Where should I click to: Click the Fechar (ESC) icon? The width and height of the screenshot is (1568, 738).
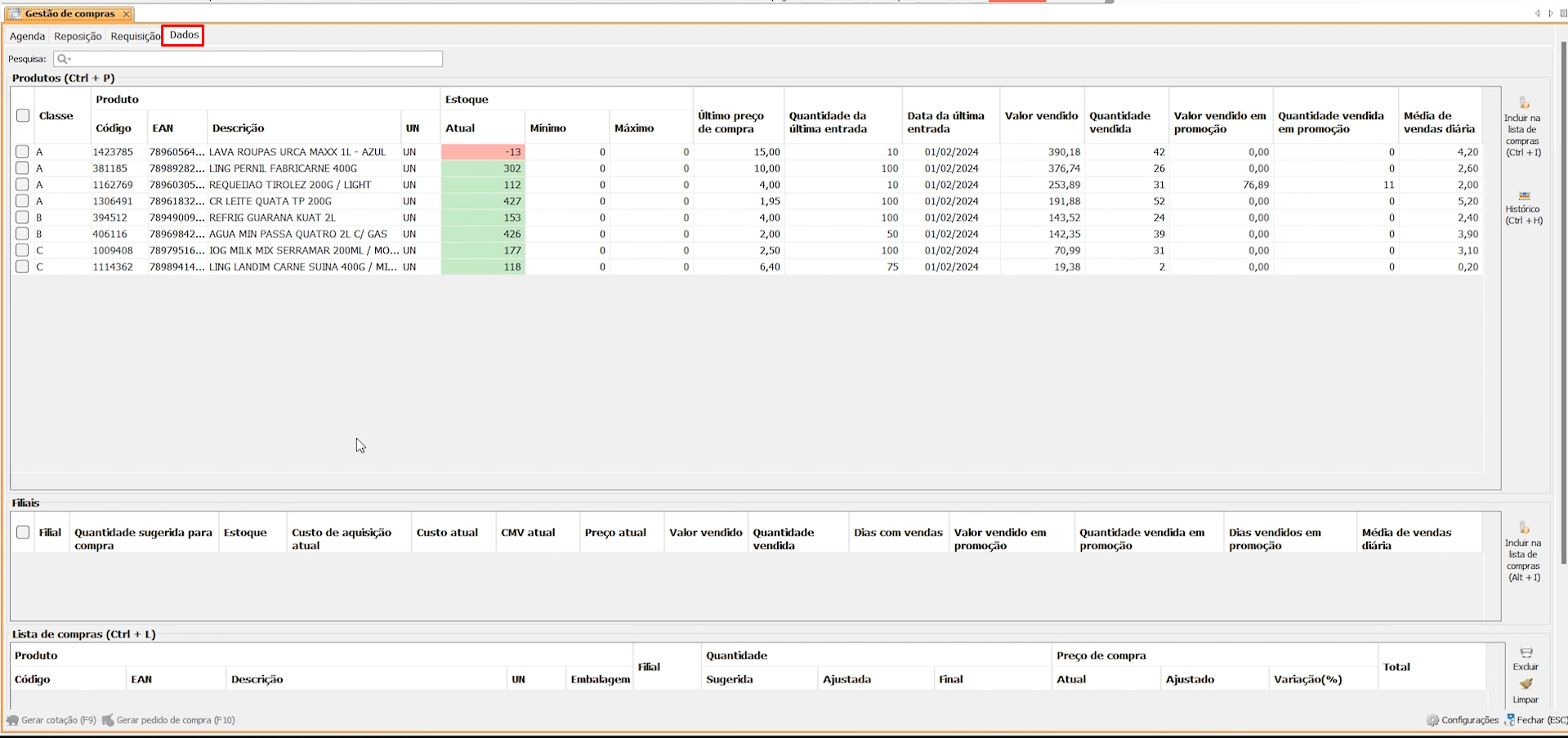pyautogui.click(x=1510, y=720)
